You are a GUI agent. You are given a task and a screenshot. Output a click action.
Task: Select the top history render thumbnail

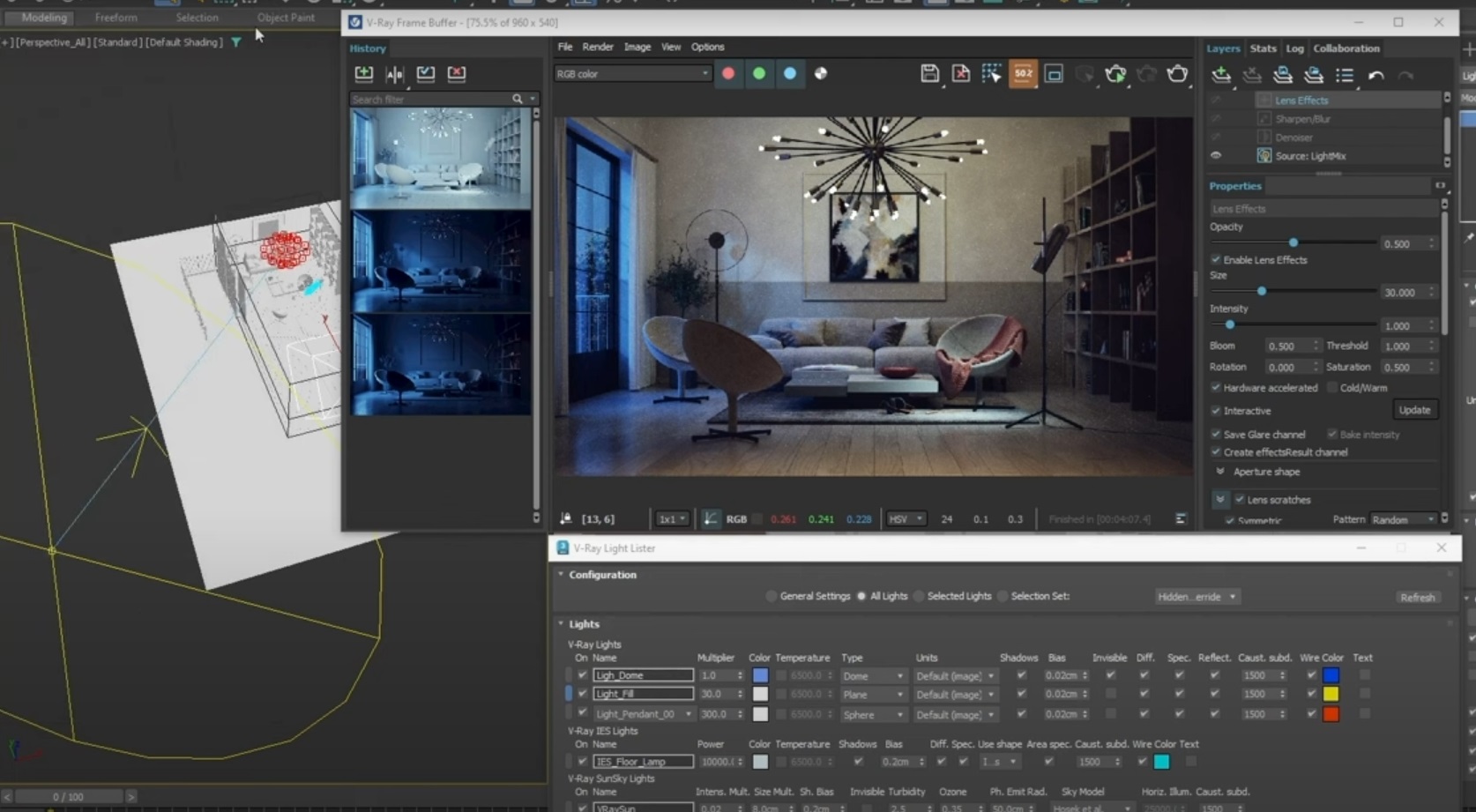(x=440, y=159)
